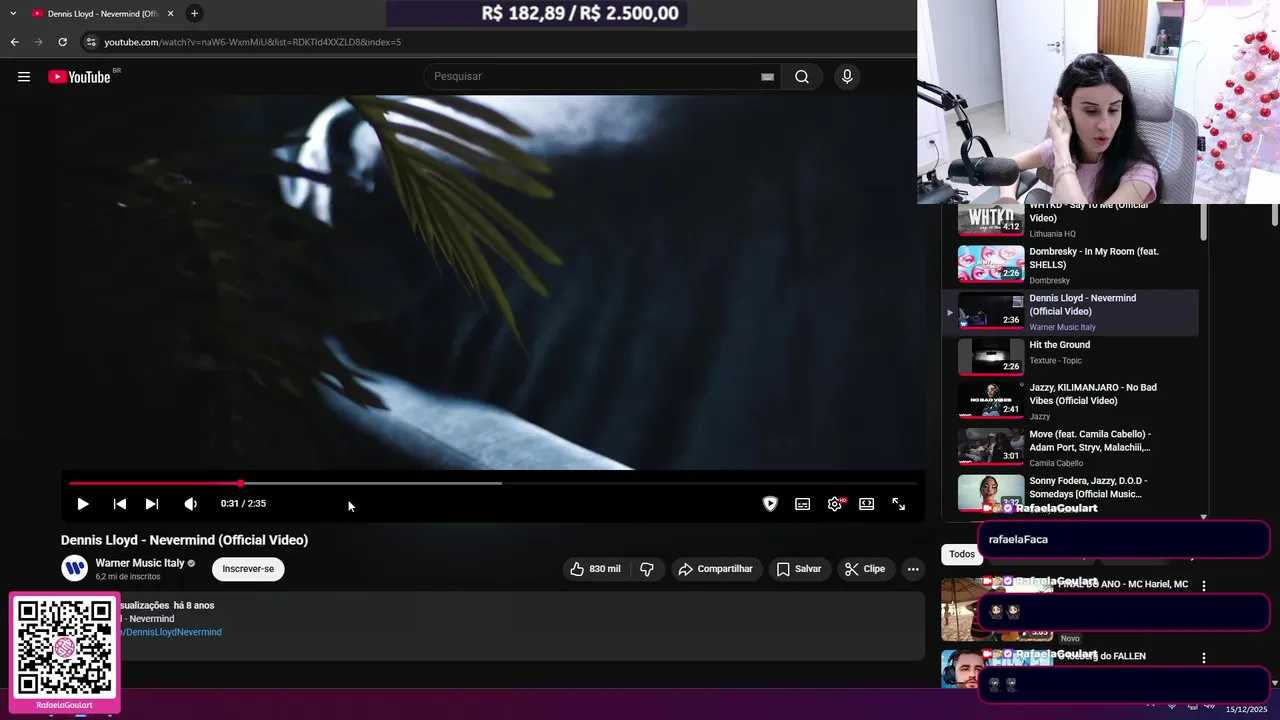Click the search magnifier button
The image size is (1280, 720).
(802, 77)
